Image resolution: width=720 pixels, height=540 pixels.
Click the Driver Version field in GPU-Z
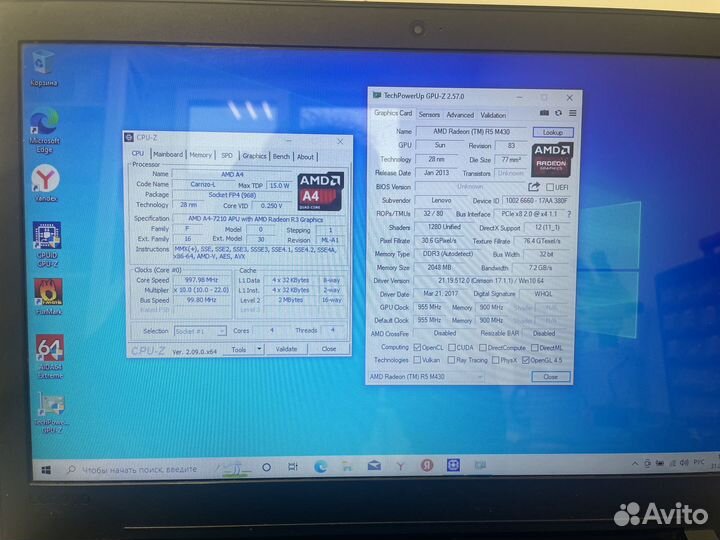click(491, 281)
